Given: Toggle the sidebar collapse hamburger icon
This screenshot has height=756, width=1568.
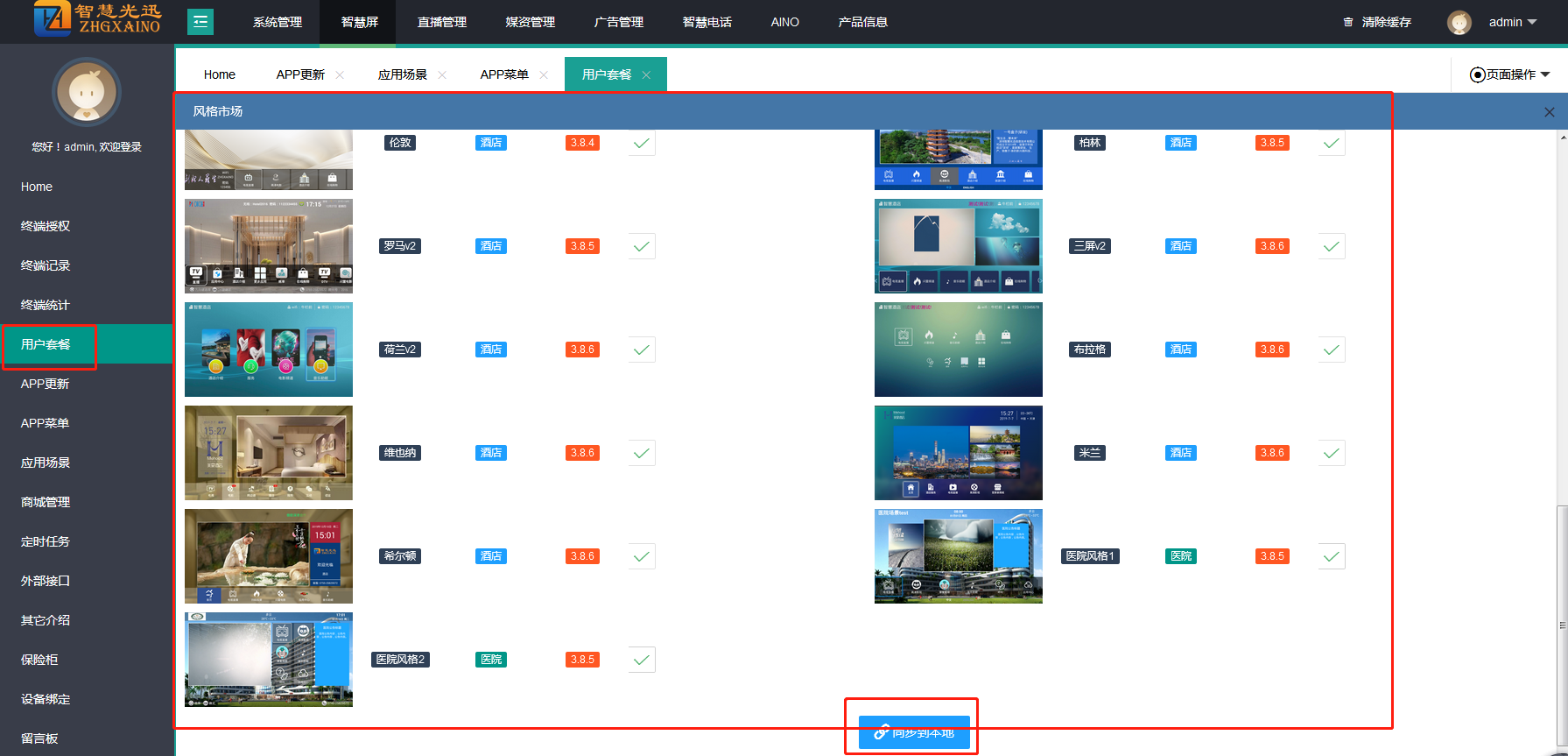Looking at the screenshot, I should (200, 22).
